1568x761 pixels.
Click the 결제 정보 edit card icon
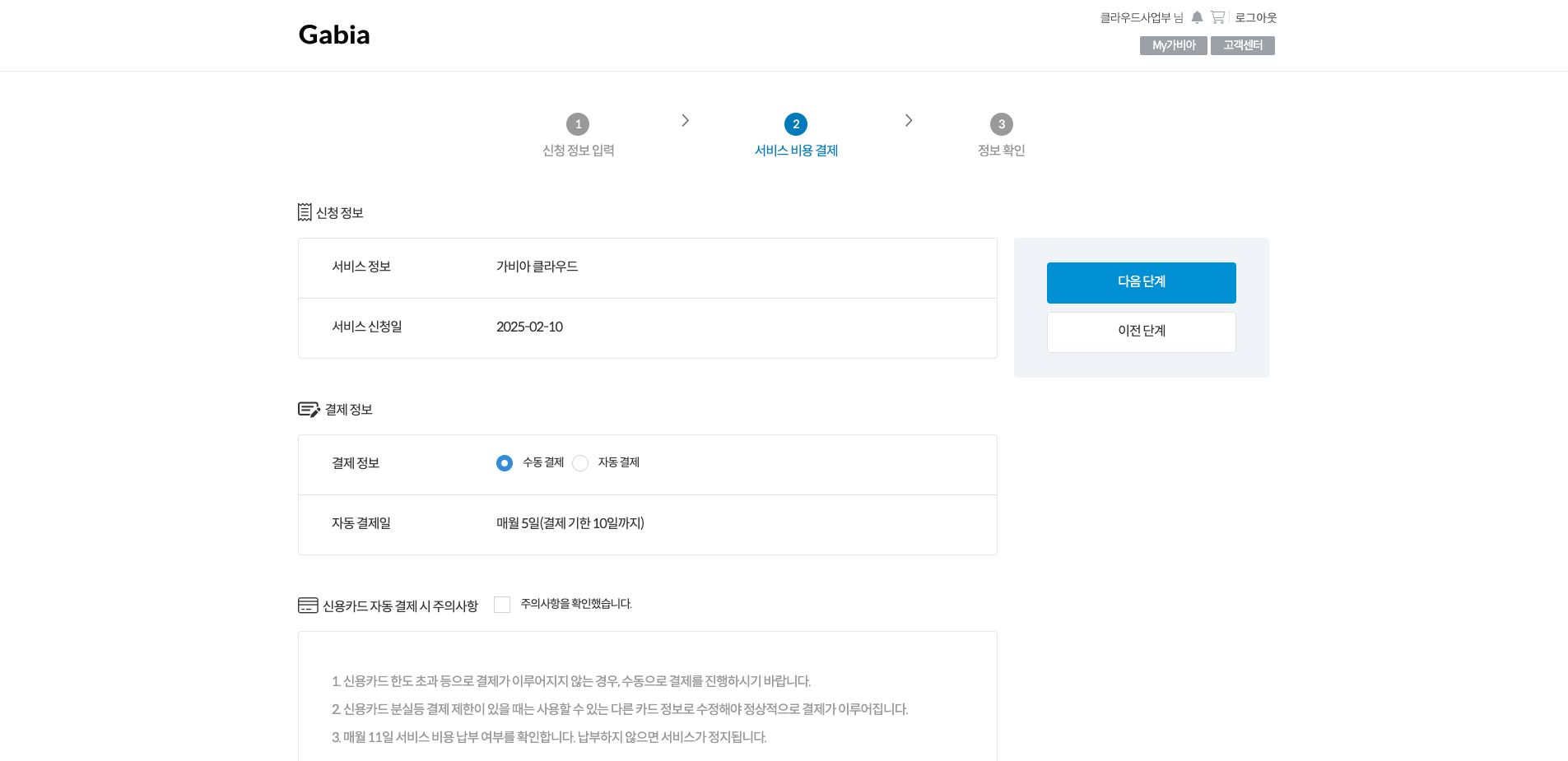coord(309,409)
